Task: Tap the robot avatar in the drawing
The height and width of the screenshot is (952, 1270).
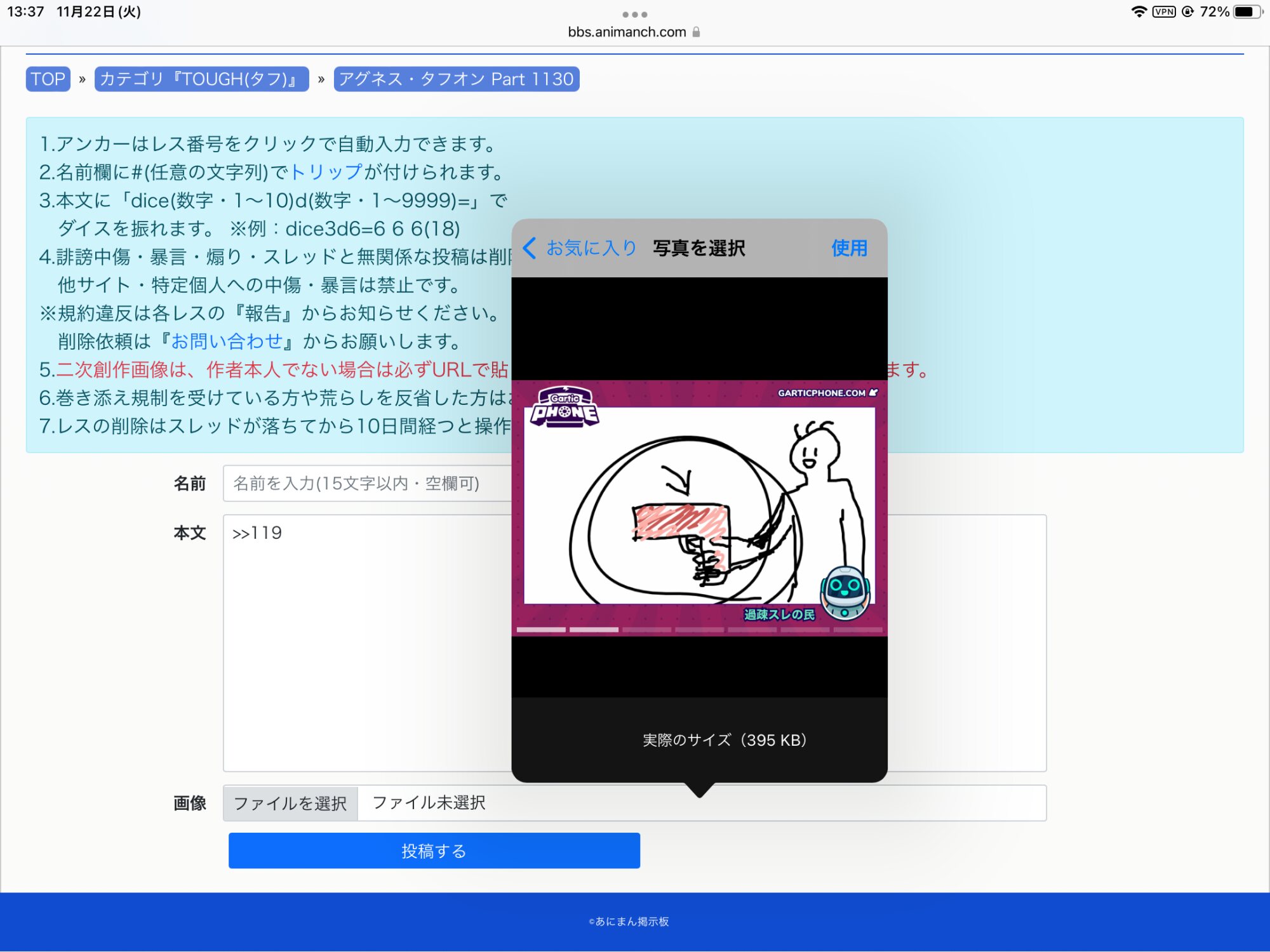Action: (x=845, y=593)
